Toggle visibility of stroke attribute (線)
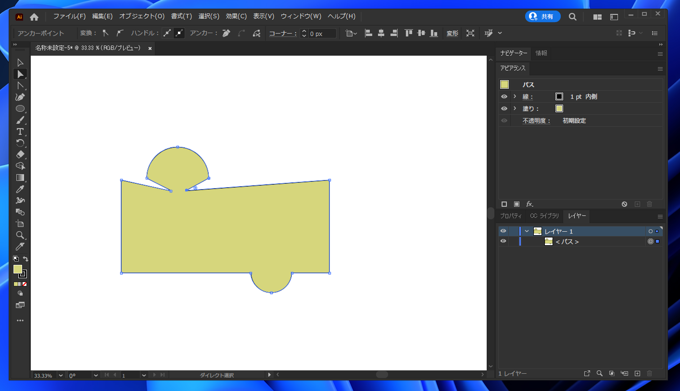This screenshot has height=391, width=680. (504, 97)
